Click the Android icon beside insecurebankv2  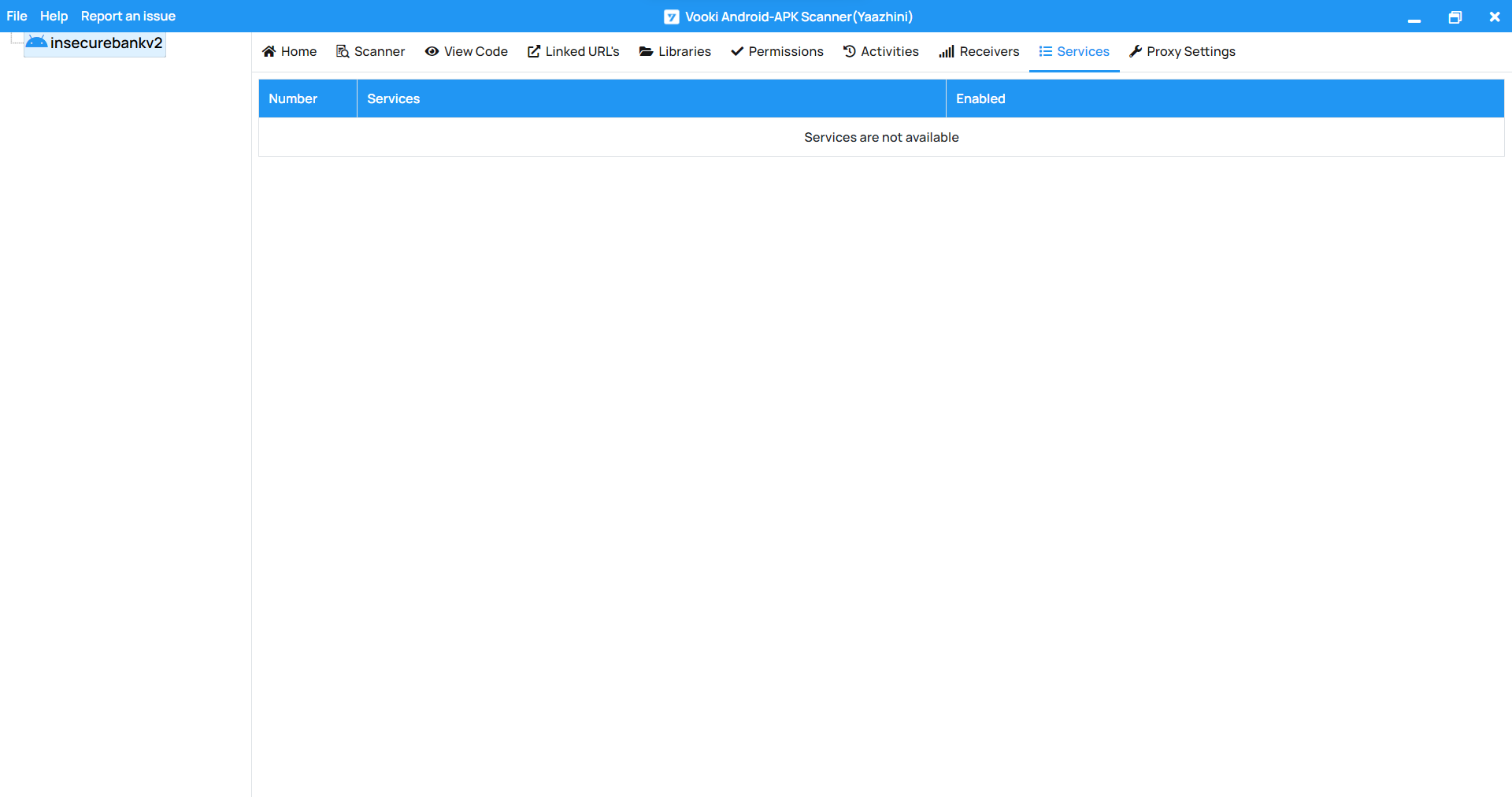tap(37, 43)
